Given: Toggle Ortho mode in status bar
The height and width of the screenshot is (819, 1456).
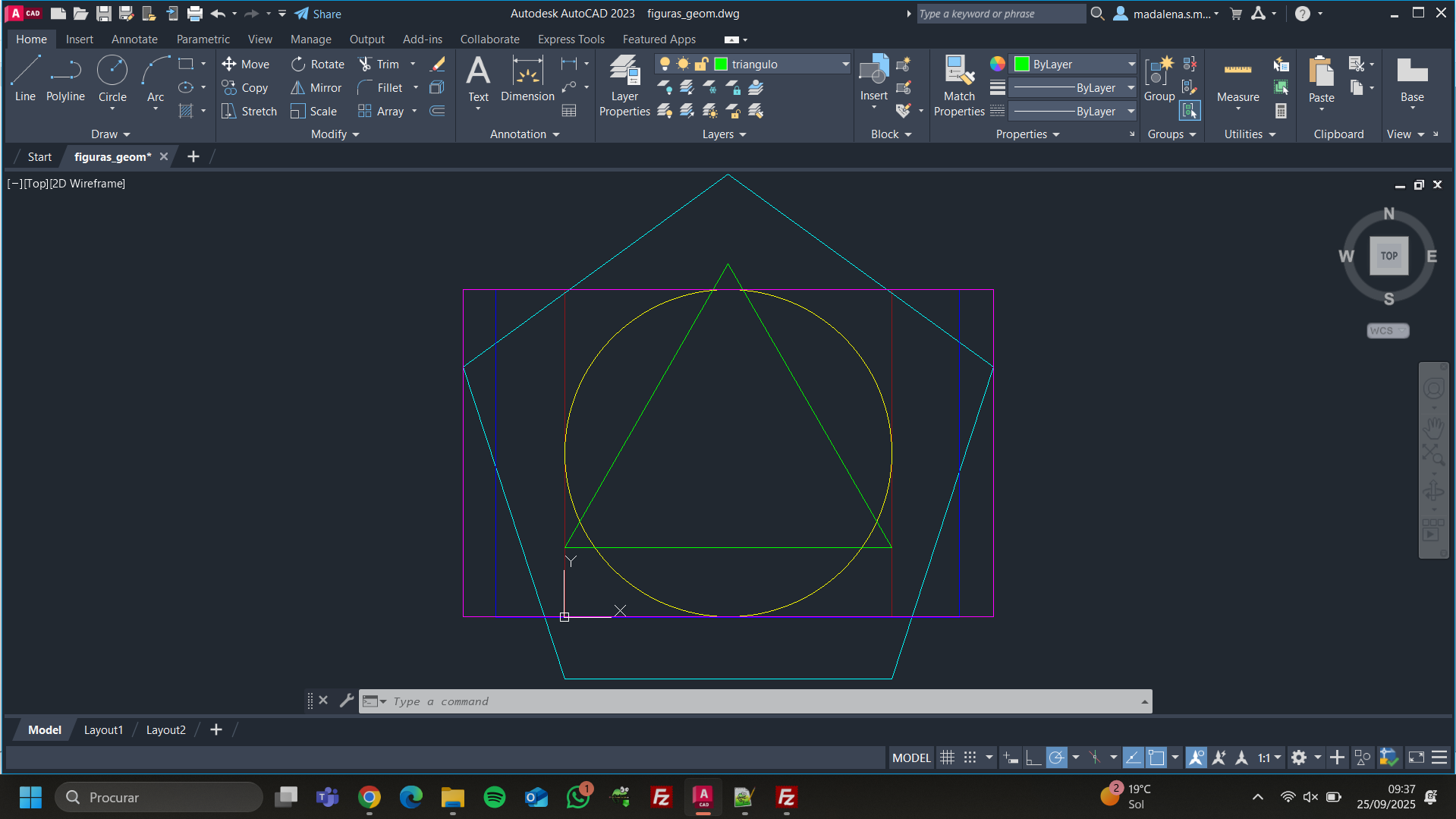Looking at the screenshot, I should coord(1033,758).
